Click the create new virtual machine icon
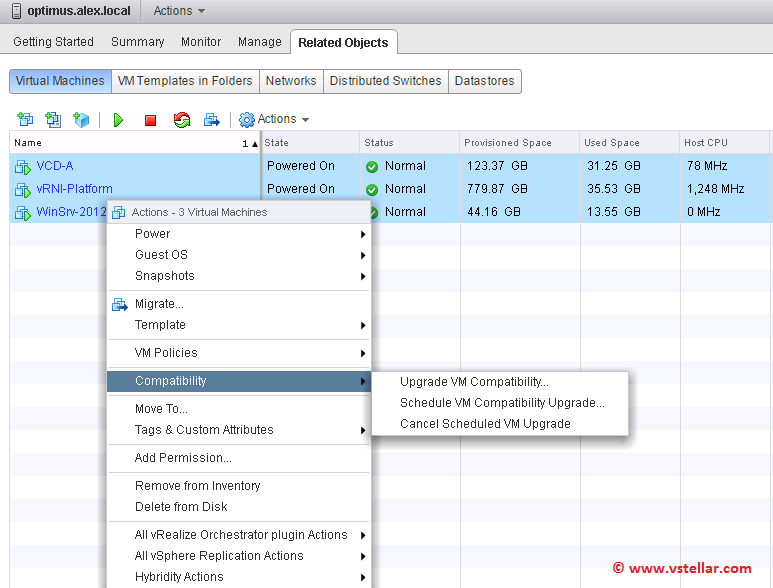 click(x=25, y=120)
